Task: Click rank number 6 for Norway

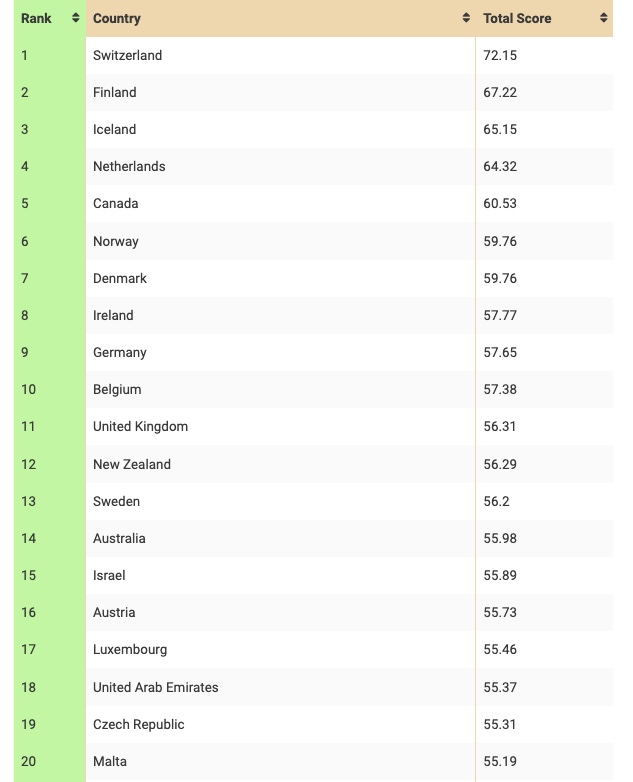Action: (24, 241)
